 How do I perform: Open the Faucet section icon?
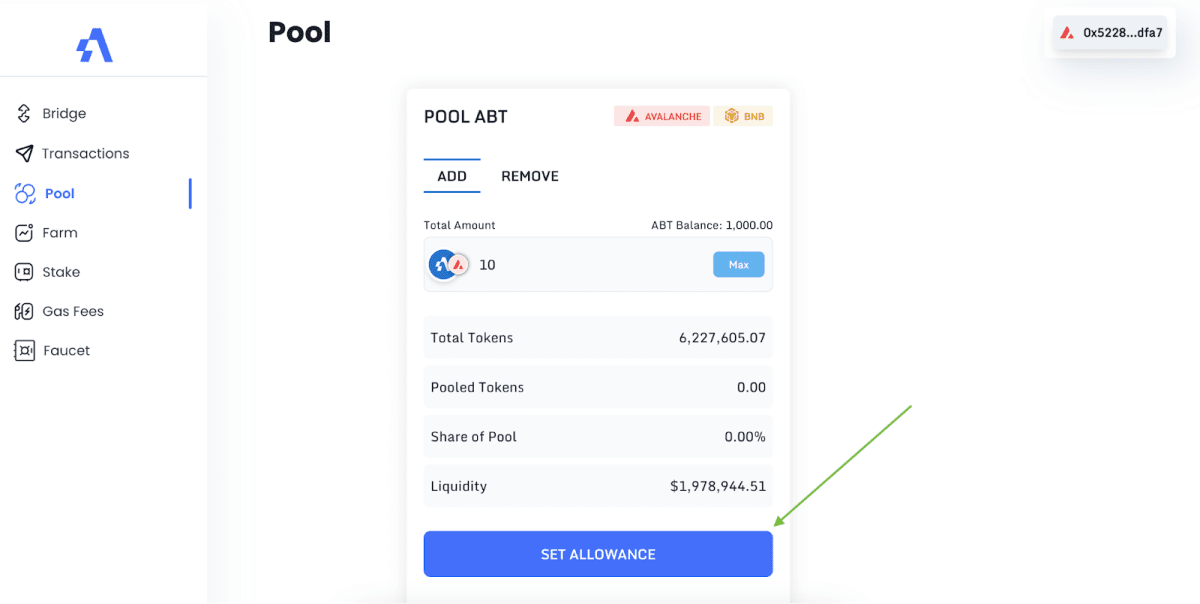tap(22, 350)
